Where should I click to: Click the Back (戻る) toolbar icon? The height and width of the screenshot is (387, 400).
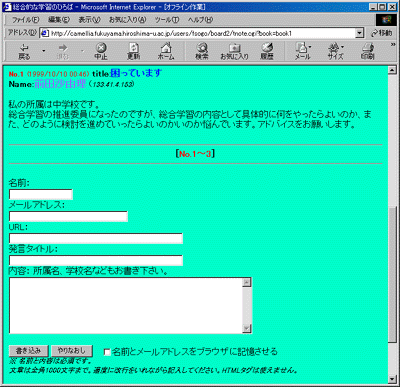[24, 51]
